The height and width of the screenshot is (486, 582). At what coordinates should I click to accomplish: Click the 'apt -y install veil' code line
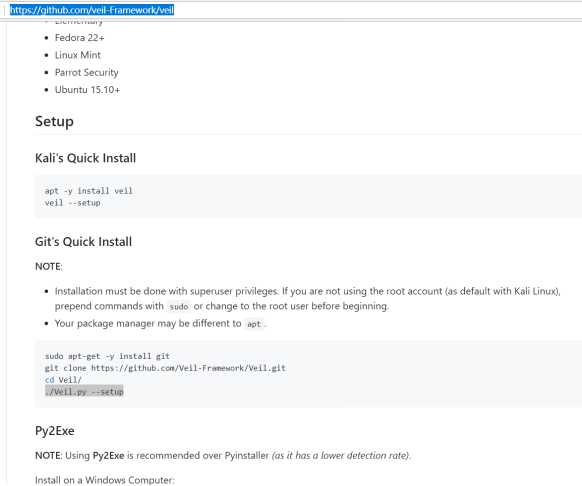[x=88, y=191]
